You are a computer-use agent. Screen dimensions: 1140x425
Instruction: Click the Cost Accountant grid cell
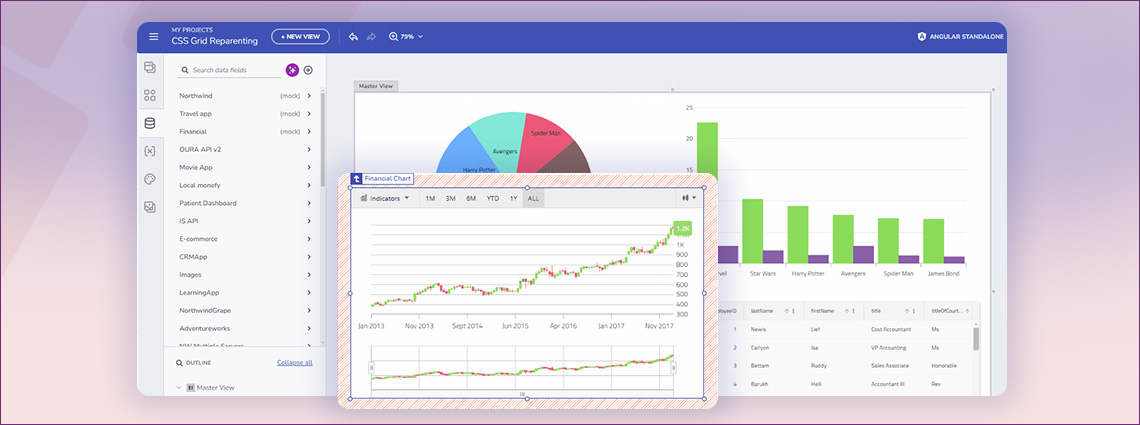point(895,330)
